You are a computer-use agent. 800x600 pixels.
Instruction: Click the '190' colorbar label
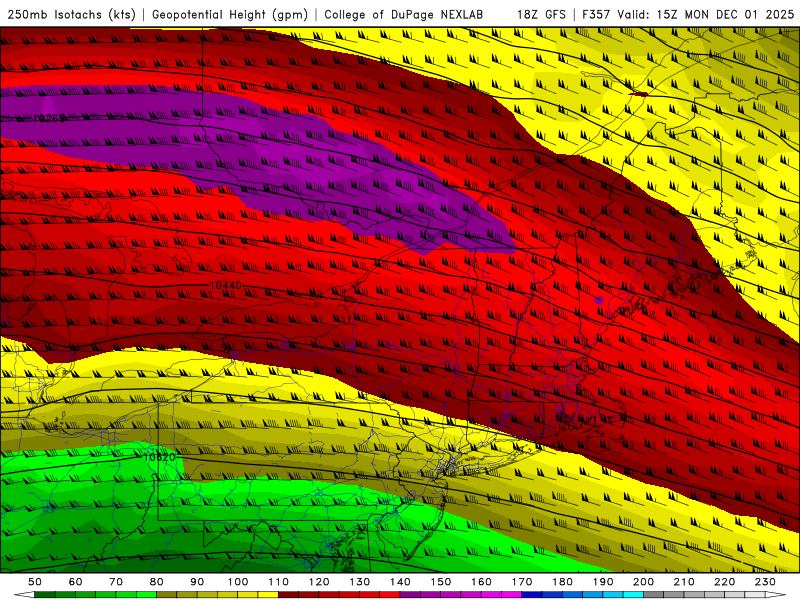click(603, 582)
